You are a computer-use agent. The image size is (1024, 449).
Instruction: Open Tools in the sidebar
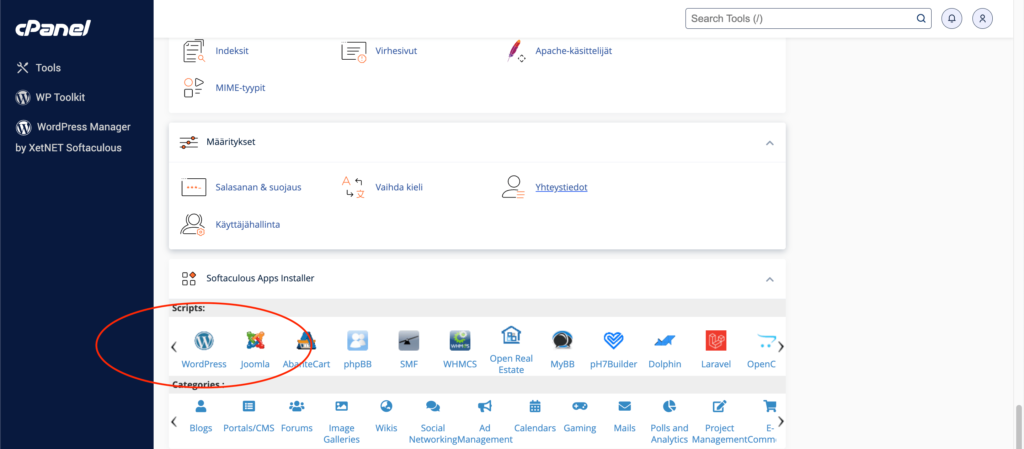pyautogui.click(x=39, y=68)
